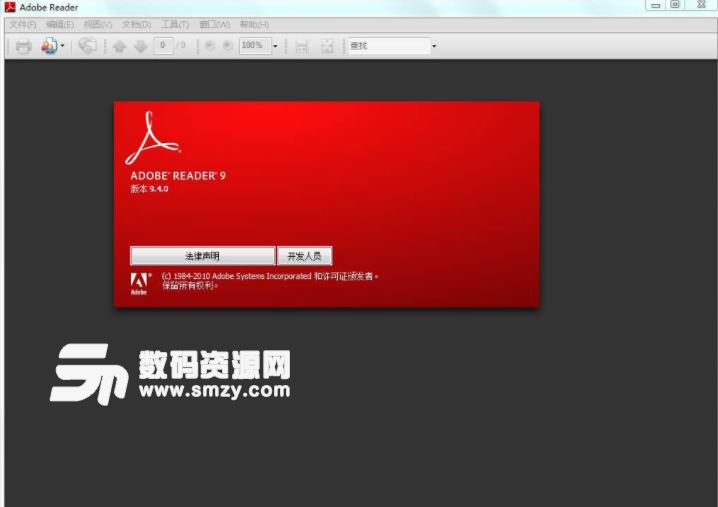Click the page number input field
718x507 pixels.
163,45
